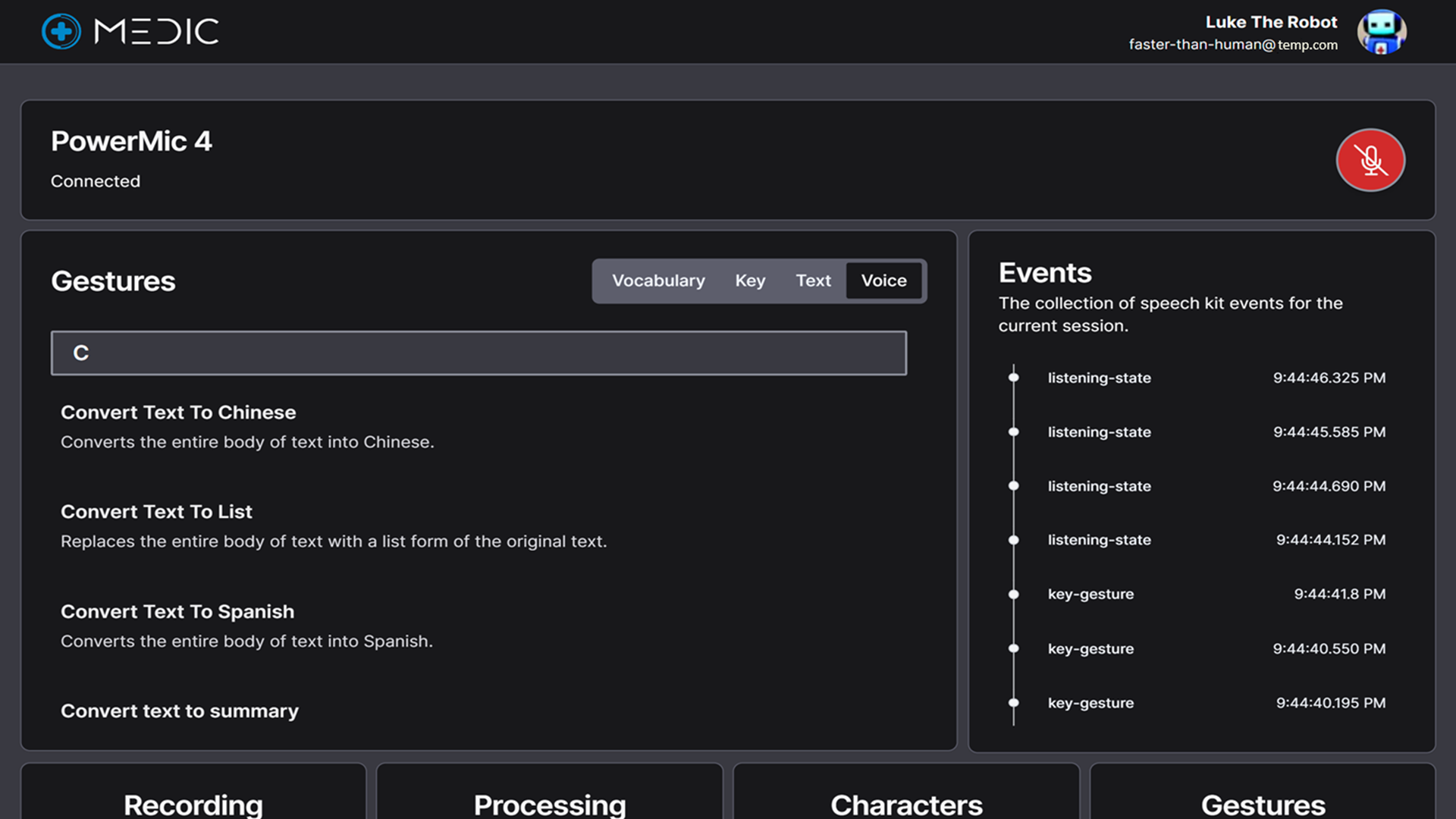Focus the gesture search input field
The height and width of the screenshot is (819, 1456).
point(479,353)
